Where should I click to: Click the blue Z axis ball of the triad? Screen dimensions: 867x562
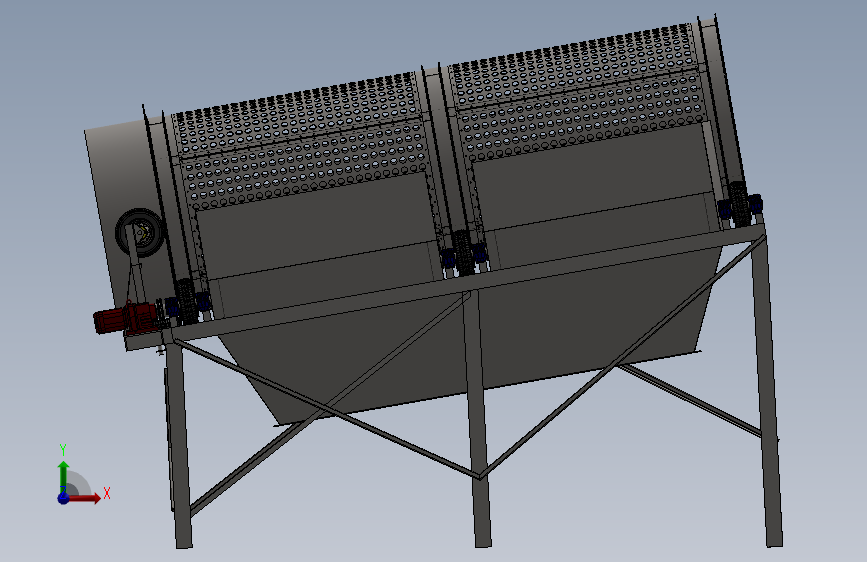64,498
